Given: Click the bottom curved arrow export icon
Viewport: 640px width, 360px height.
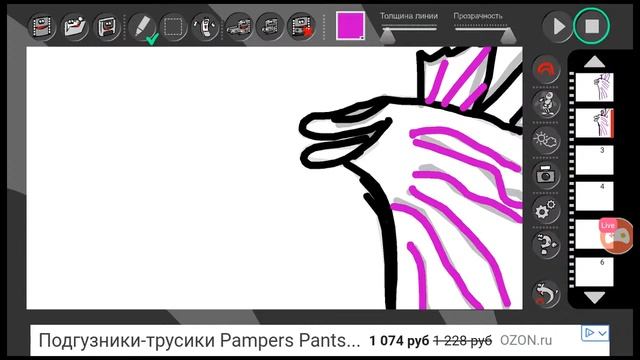Looking at the screenshot, I should click(x=546, y=293).
